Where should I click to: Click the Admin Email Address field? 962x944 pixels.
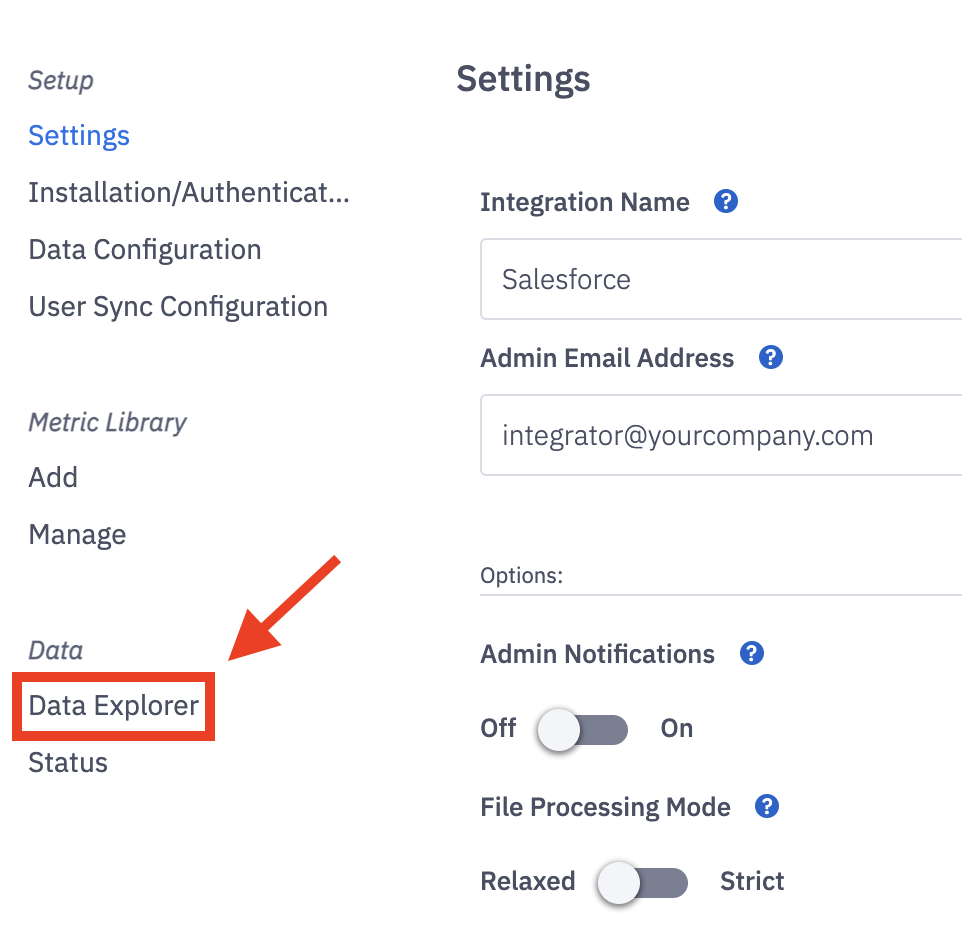(x=720, y=436)
